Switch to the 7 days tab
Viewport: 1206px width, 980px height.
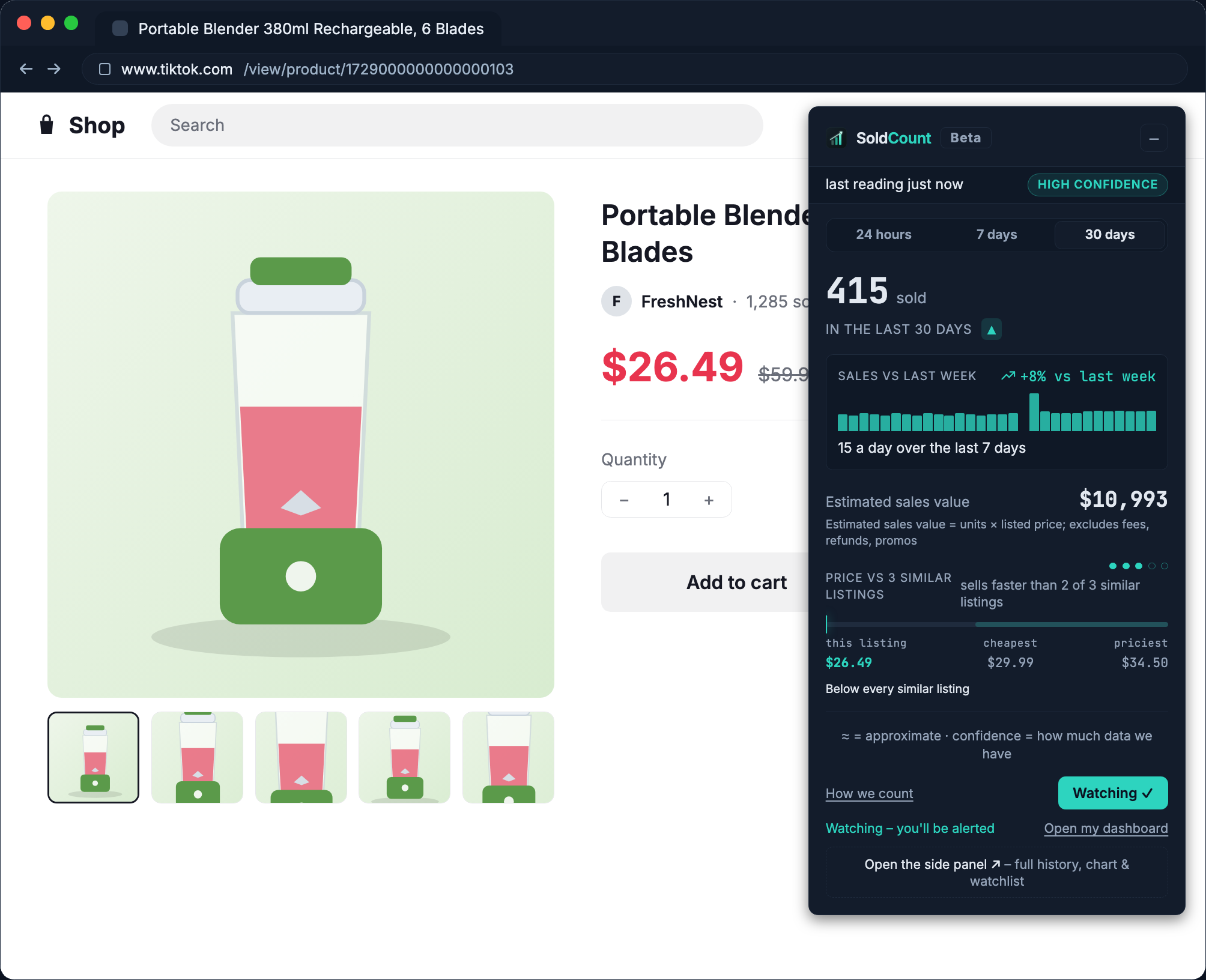996,235
